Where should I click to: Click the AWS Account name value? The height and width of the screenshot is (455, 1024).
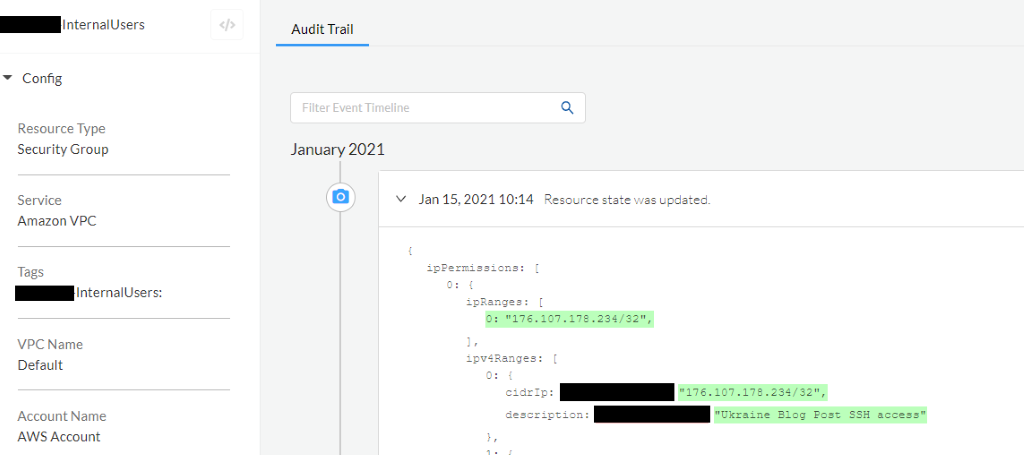(x=59, y=437)
